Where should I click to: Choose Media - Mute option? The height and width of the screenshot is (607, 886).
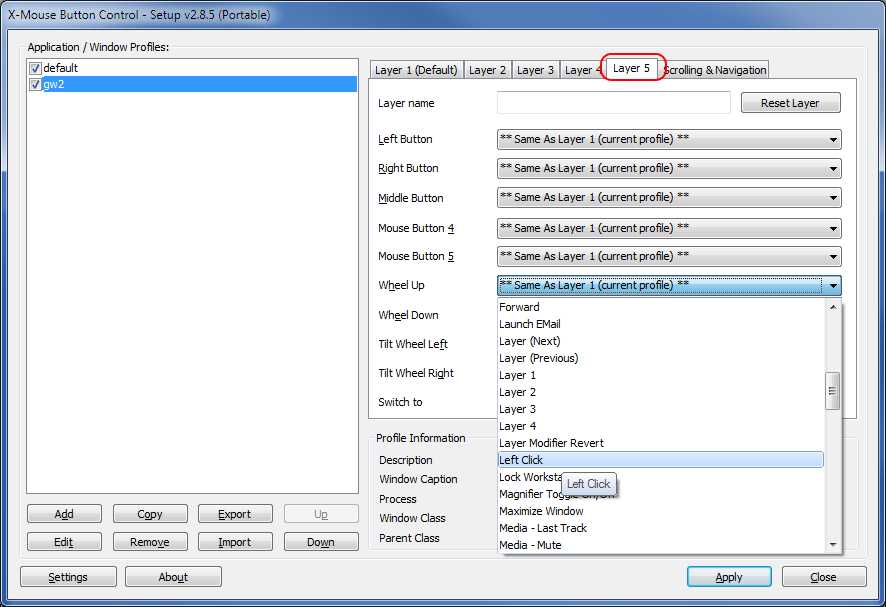(x=530, y=545)
